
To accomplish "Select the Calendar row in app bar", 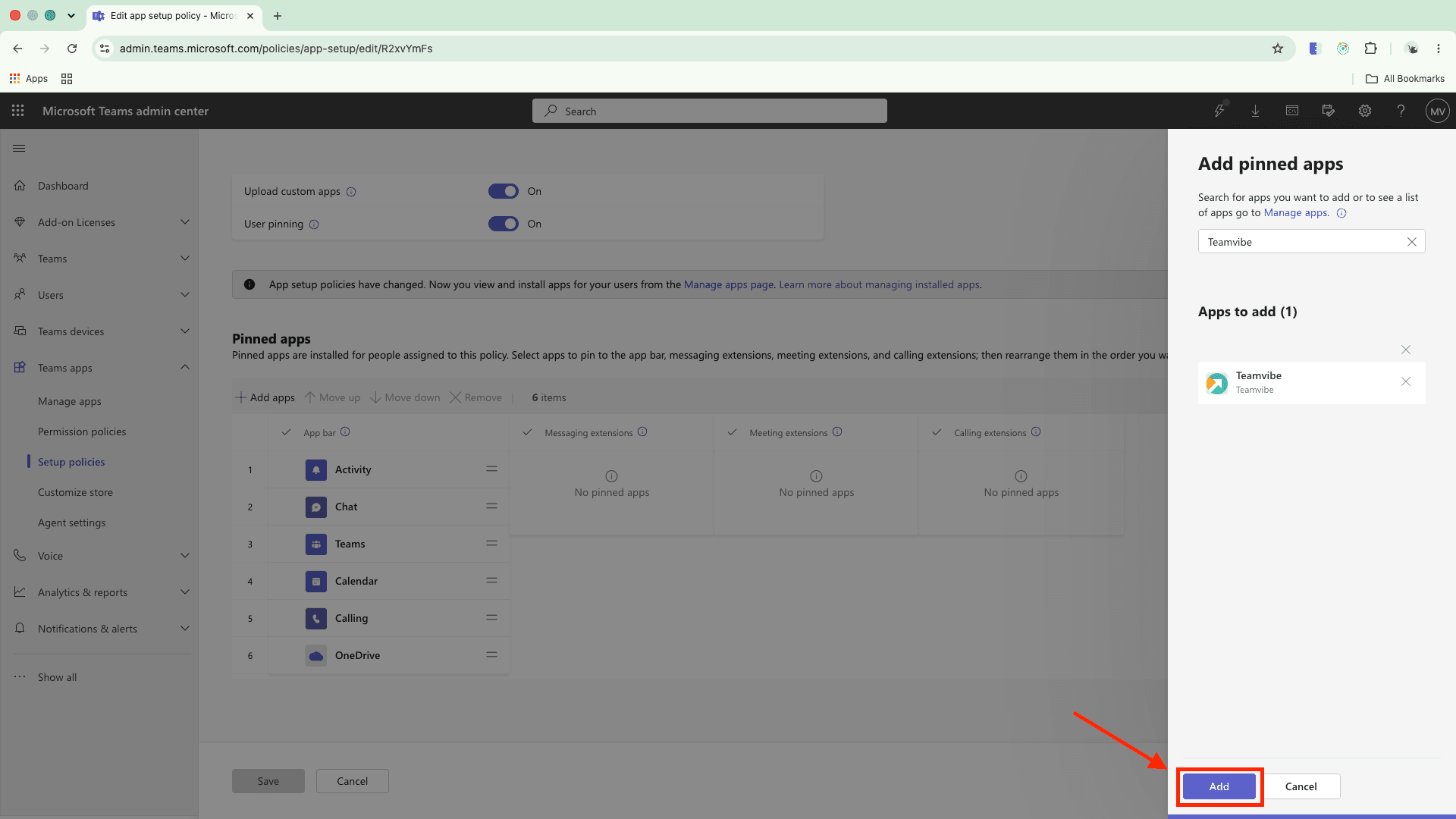I will (388, 581).
